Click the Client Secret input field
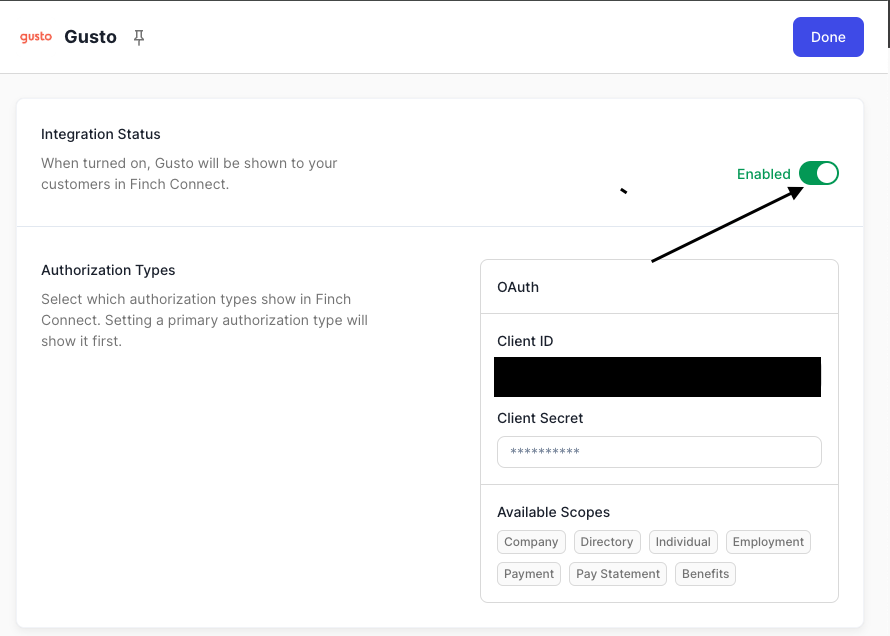Viewport: 890px width, 636px height. point(659,452)
